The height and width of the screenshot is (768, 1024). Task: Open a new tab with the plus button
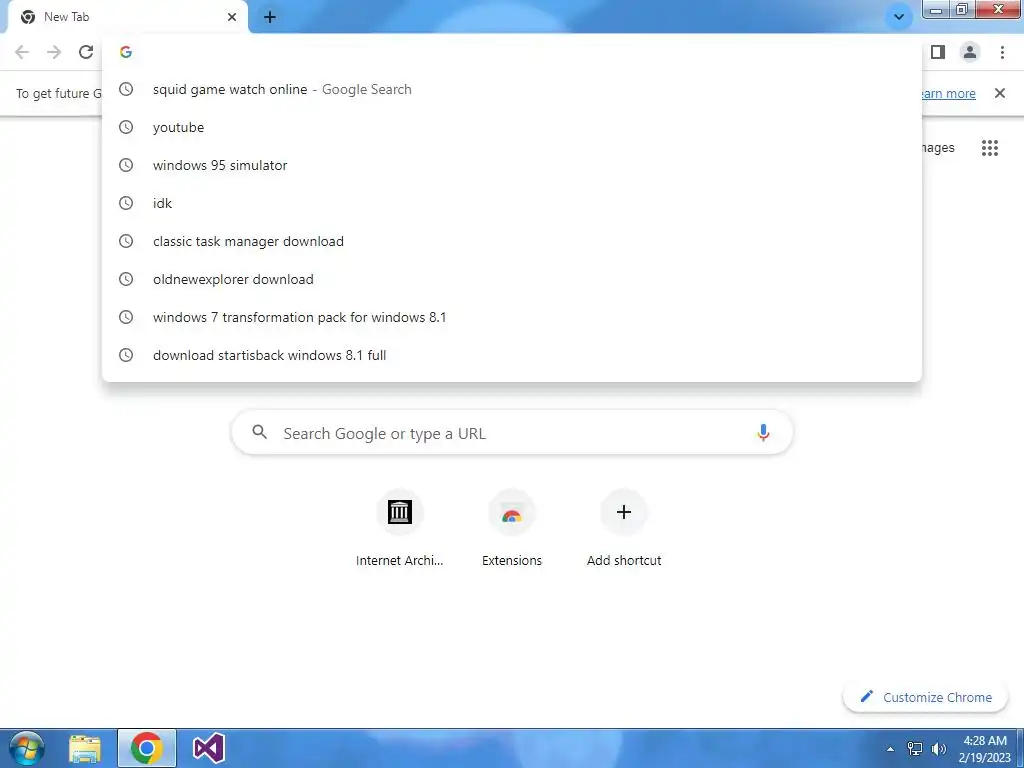coord(270,17)
